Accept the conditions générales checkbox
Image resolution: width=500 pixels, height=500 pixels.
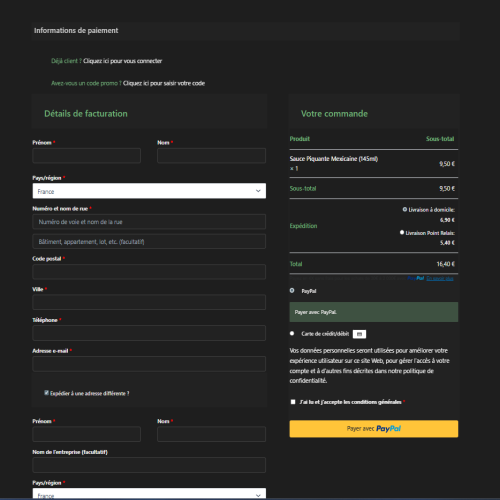(x=293, y=402)
